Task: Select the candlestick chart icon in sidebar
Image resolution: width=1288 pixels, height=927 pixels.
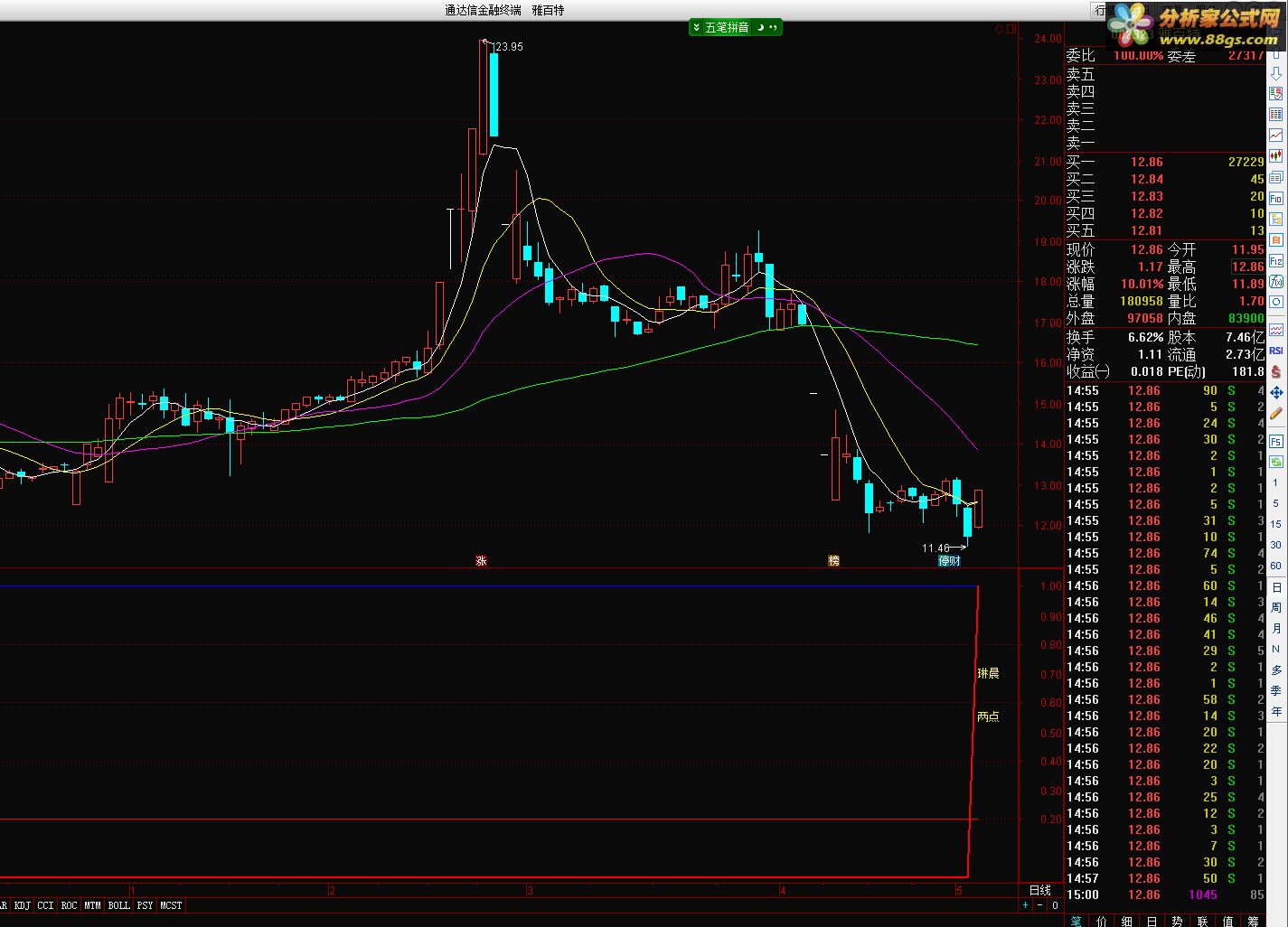Action: [x=1276, y=156]
